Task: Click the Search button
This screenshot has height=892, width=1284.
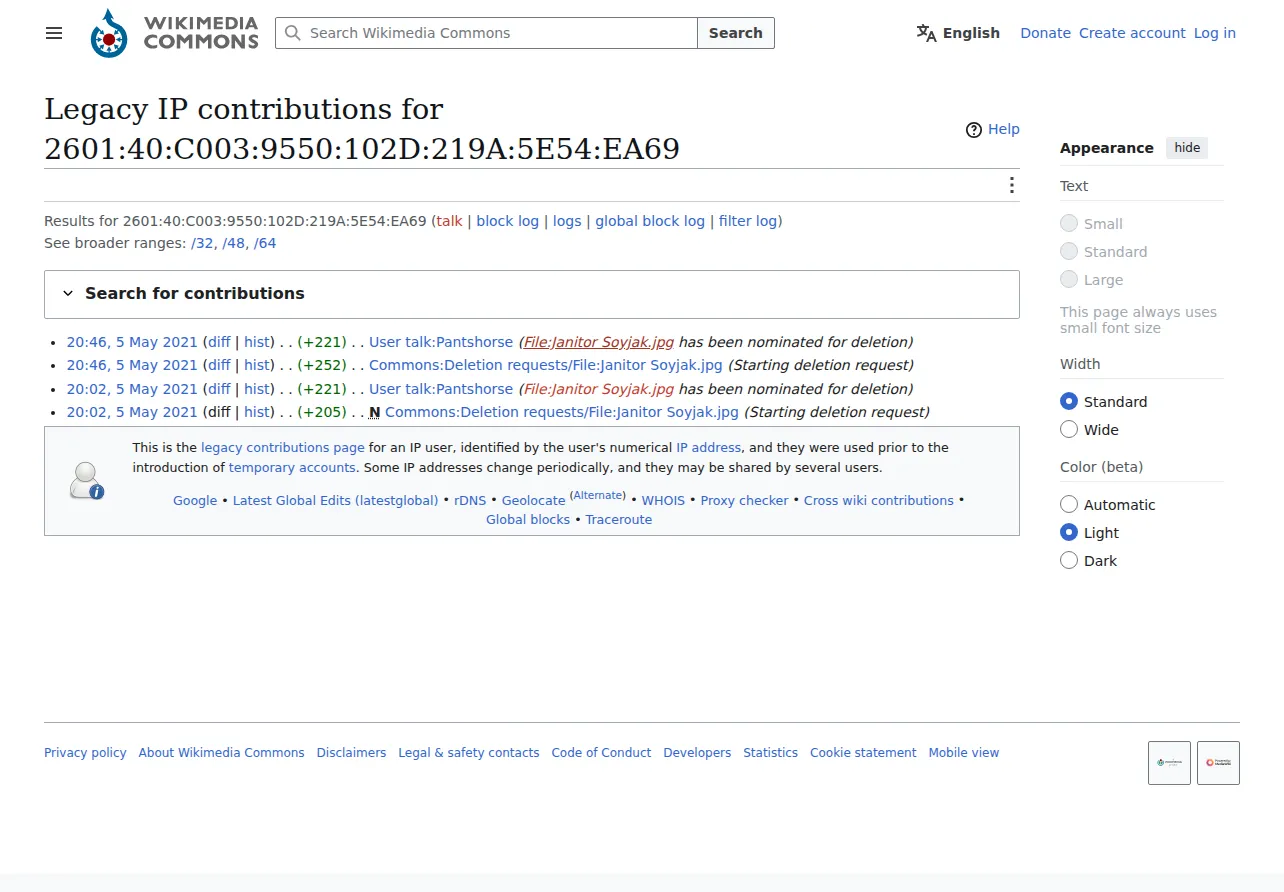Action: click(x=736, y=33)
